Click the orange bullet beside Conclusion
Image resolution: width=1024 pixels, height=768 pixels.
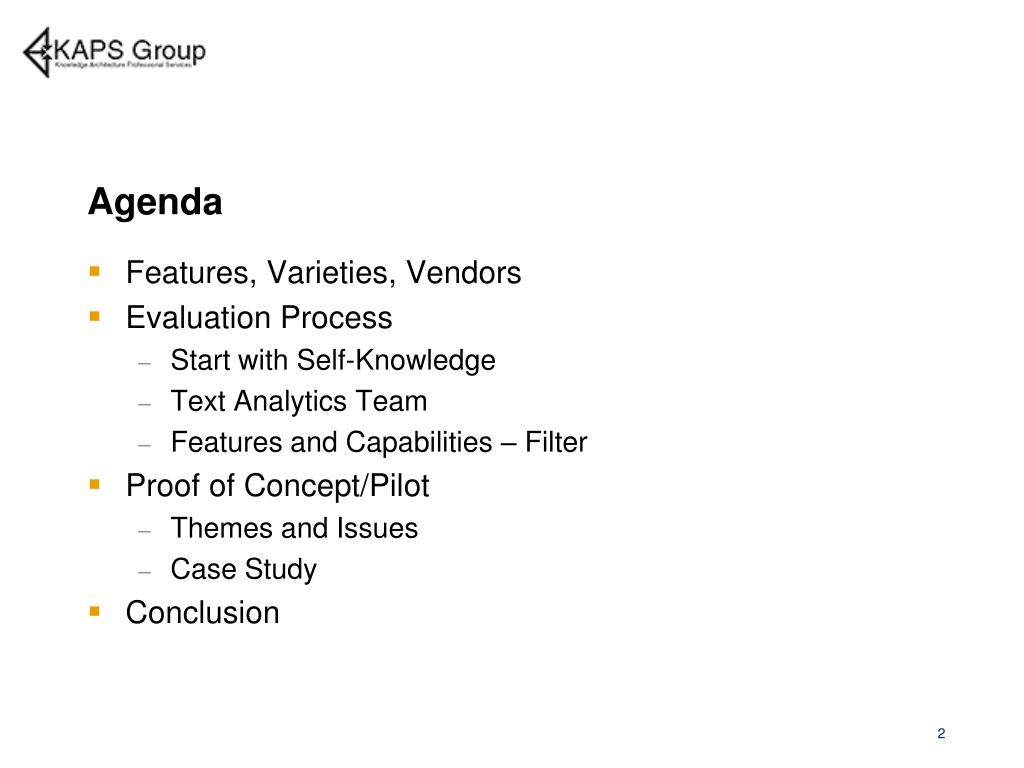95,611
